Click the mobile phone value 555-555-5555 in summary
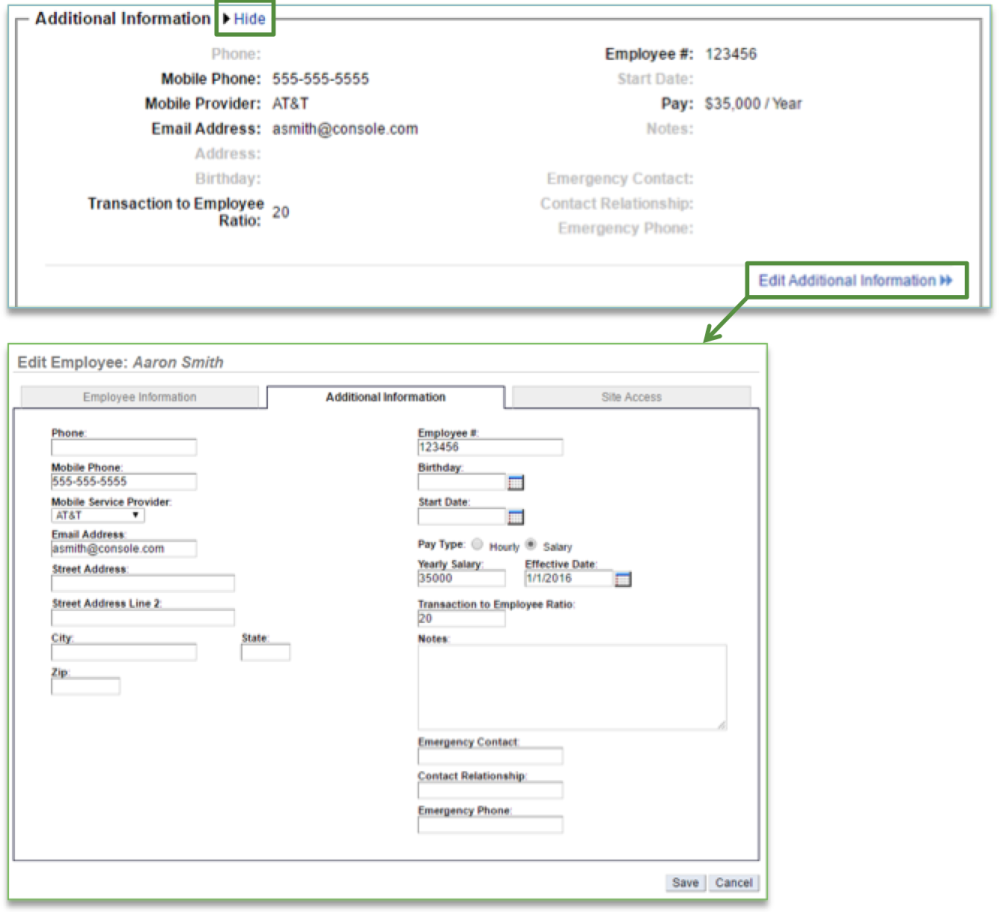Screen dimensions: 1000x912 (x=321, y=79)
